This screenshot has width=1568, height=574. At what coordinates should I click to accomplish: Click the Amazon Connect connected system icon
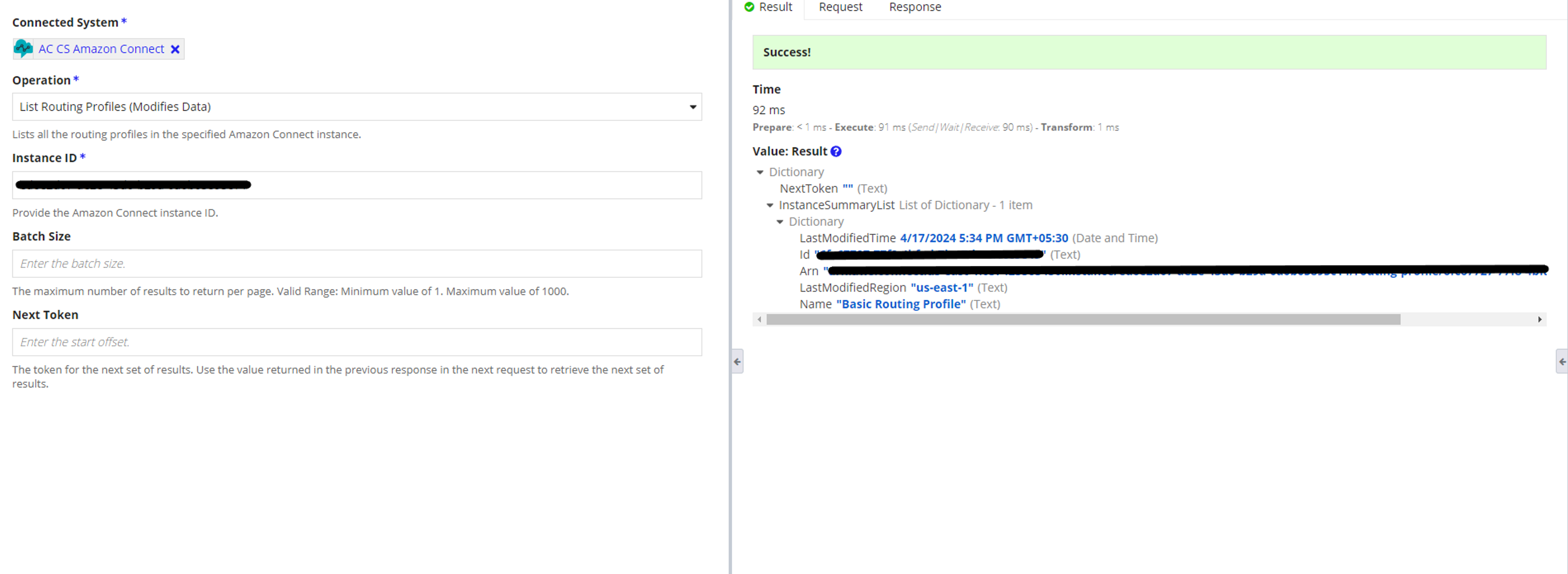(23, 49)
